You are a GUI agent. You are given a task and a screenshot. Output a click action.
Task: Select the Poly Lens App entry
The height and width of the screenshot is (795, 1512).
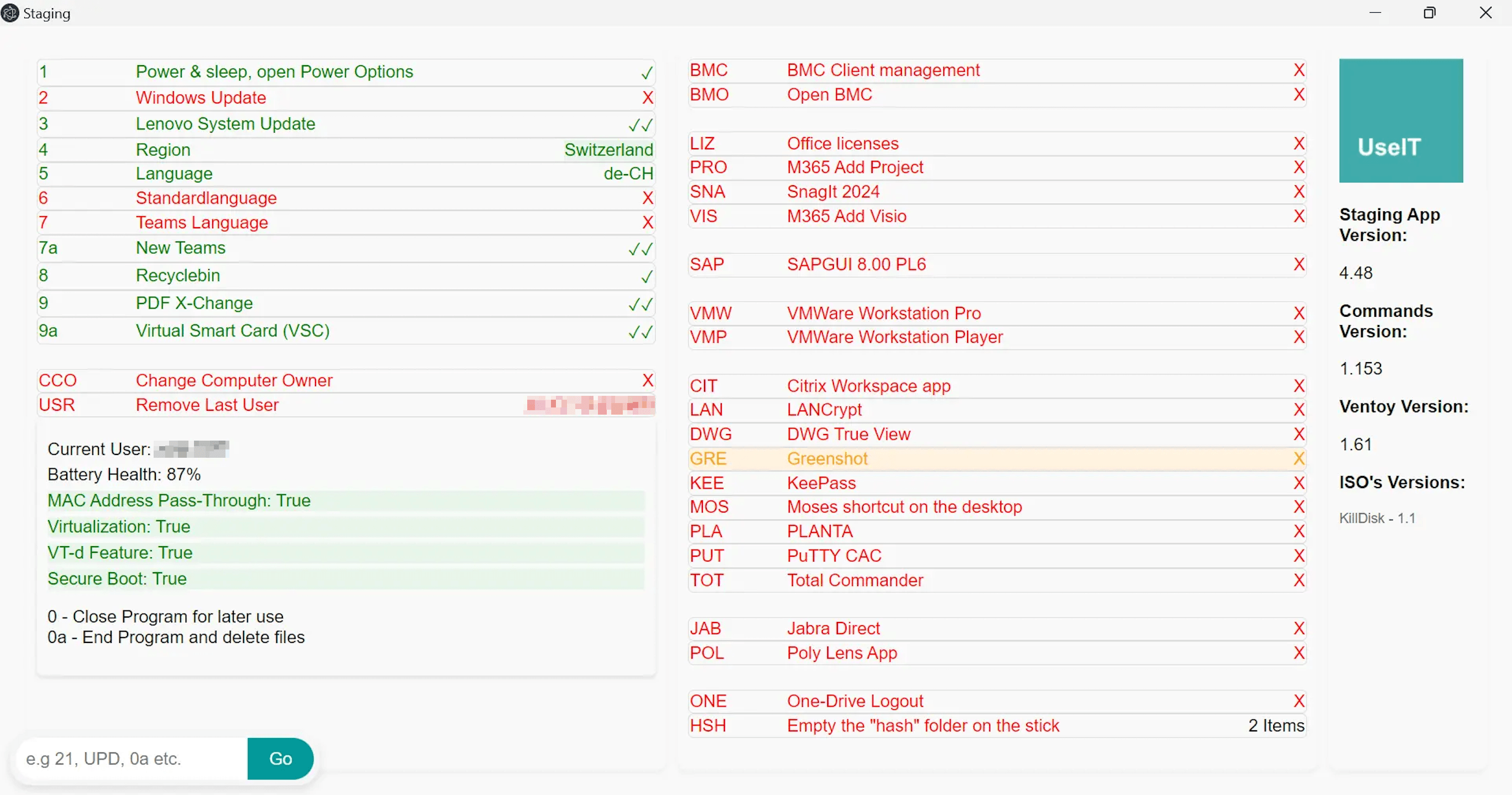click(996, 653)
